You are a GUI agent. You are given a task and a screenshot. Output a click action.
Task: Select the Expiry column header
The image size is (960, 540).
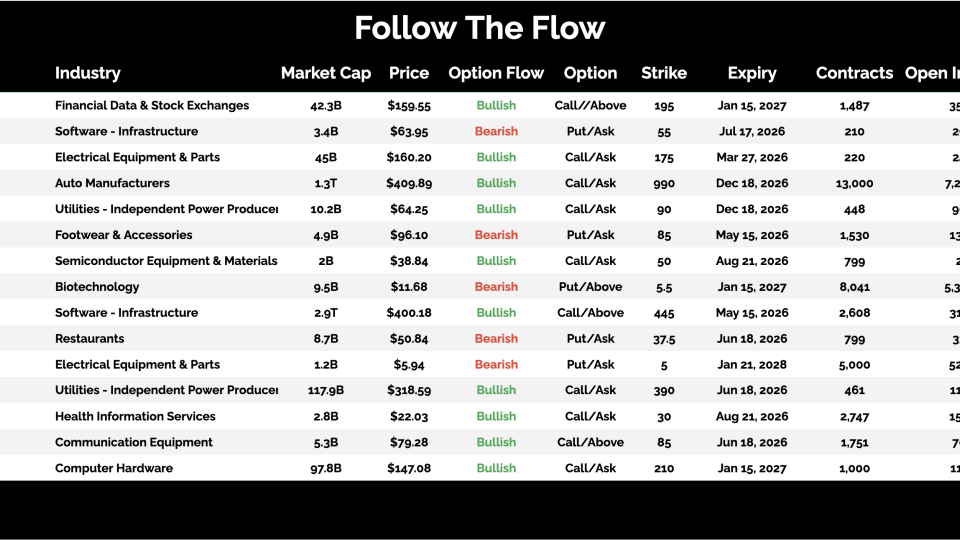tap(752, 73)
